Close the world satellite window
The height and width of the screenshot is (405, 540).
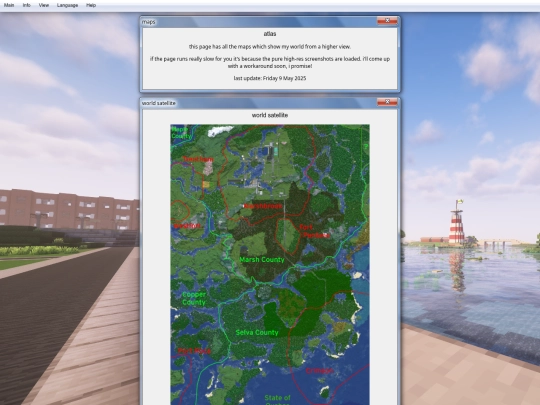[387, 102]
